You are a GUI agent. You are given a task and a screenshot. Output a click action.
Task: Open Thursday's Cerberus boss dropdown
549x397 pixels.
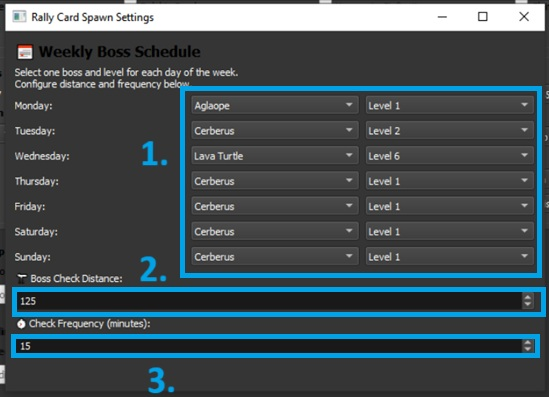point(275,181)
